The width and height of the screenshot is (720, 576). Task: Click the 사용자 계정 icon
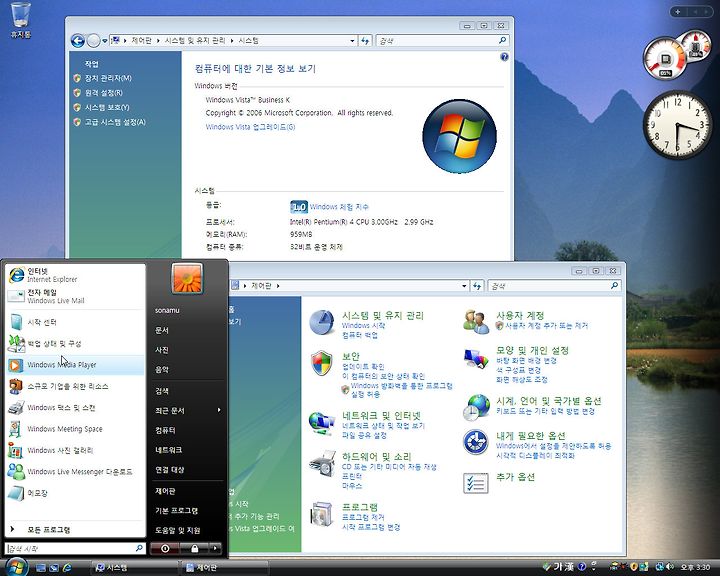click(x=476, y=322)
